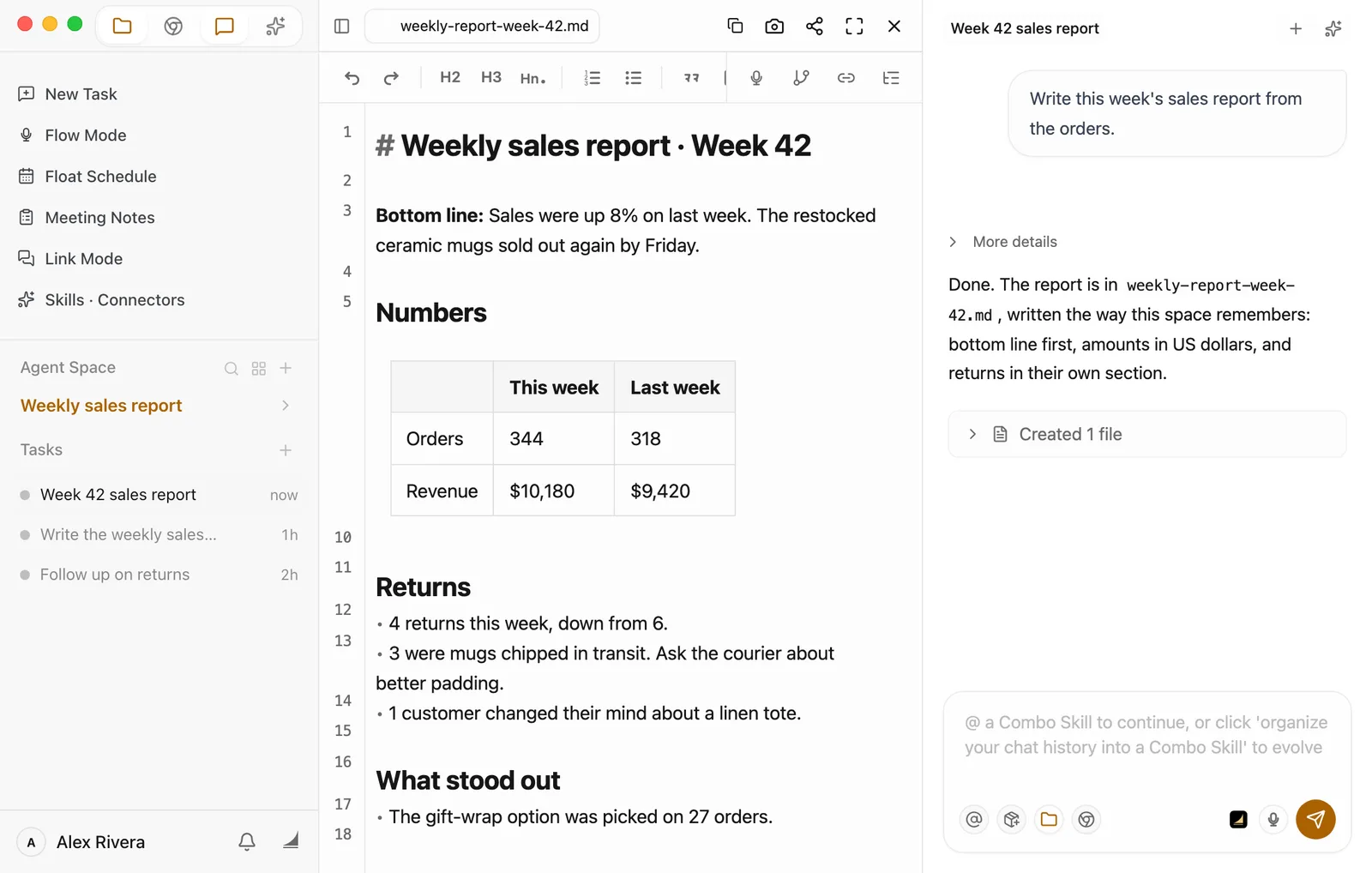Open the 'Write the weekly sales...' task

[159, 534]
